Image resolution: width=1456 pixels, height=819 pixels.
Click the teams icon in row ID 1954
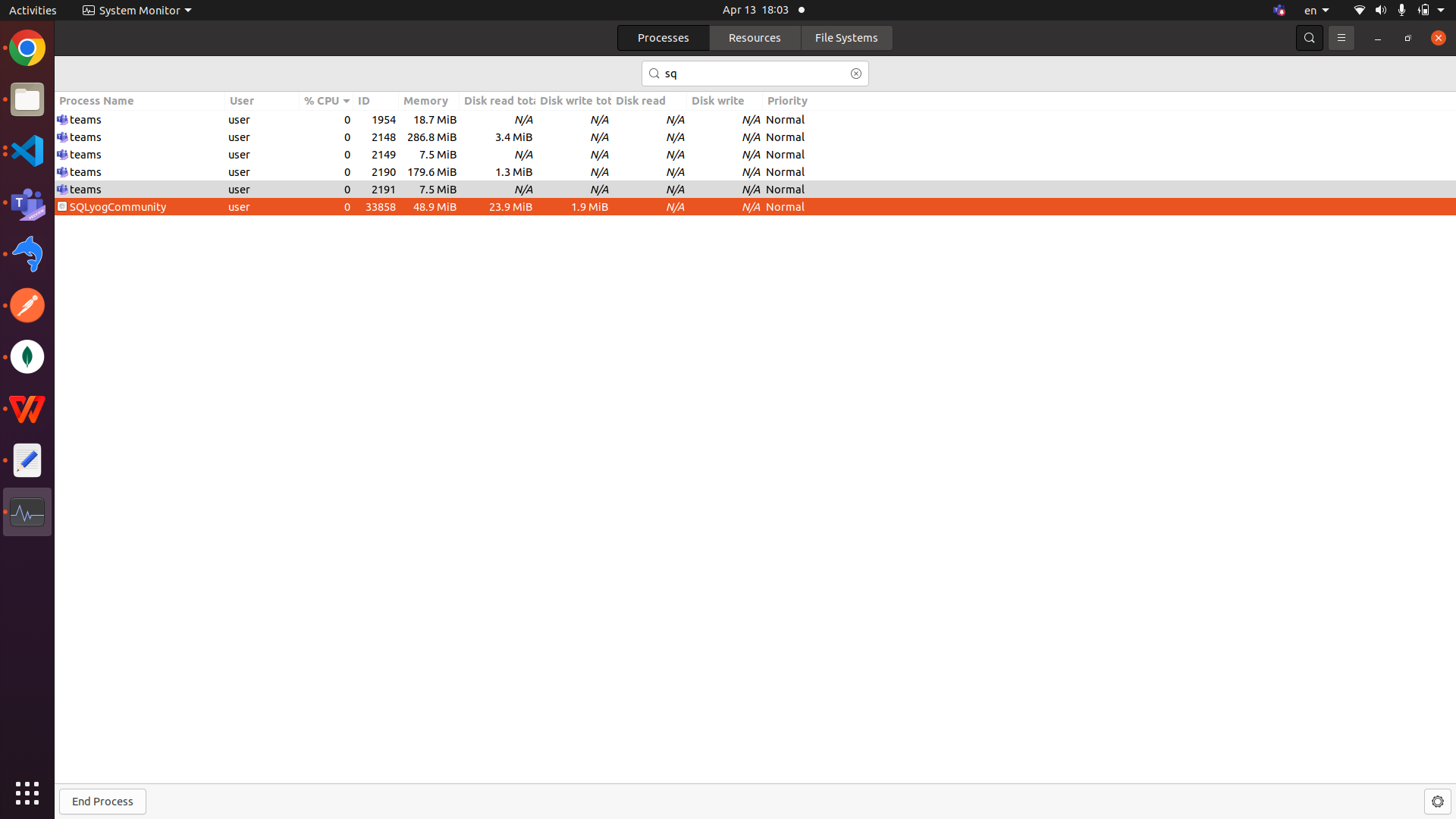(x=62, y=120)
